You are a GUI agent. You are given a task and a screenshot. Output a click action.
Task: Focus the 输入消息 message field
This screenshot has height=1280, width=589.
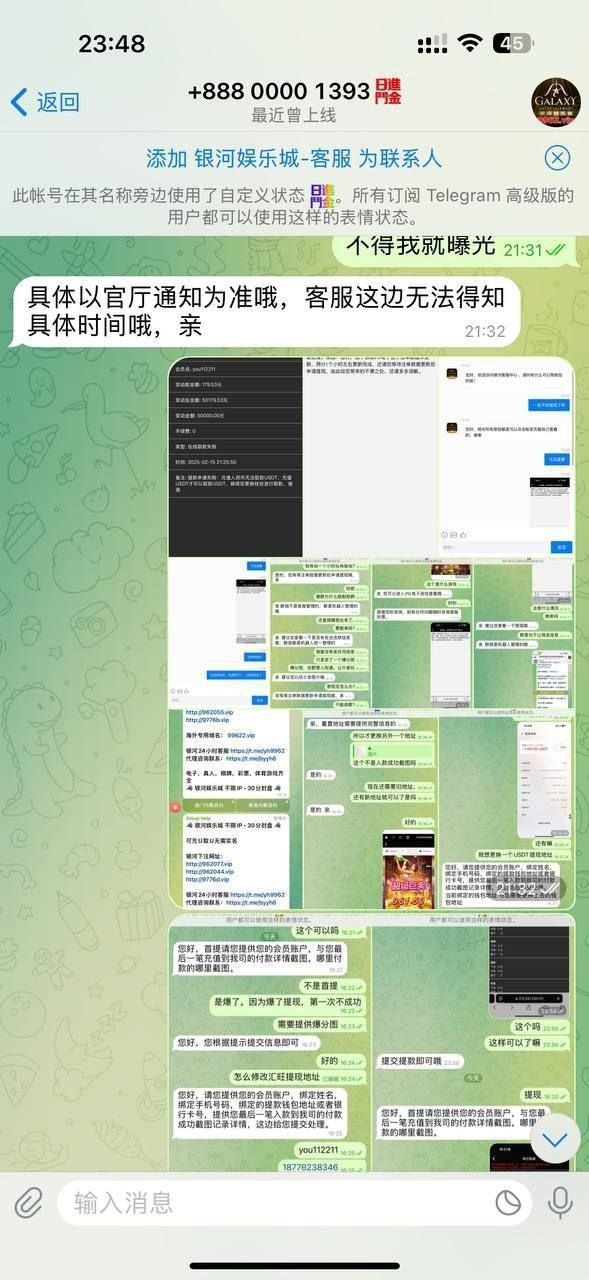[x=294, y=1202]
